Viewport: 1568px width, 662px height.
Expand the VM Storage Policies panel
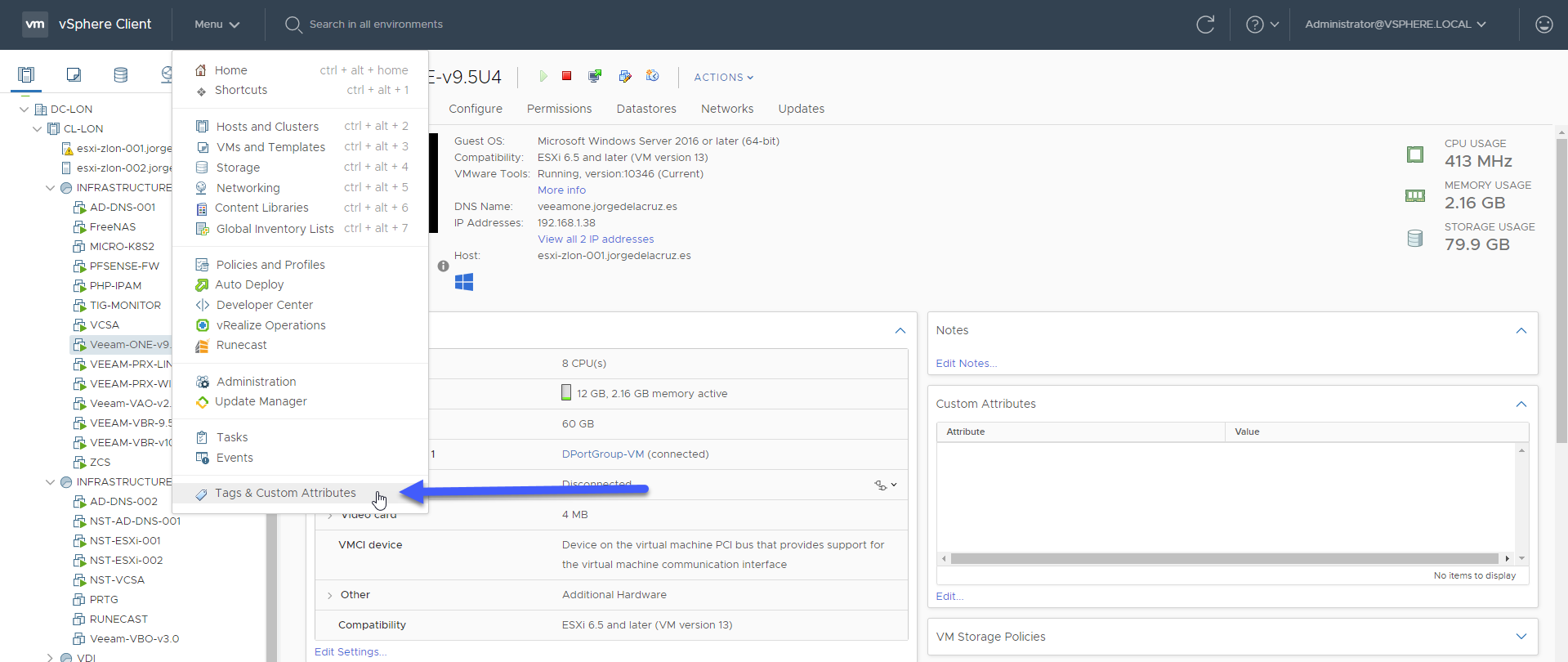pyautogui.click(x=1521, y=637)
